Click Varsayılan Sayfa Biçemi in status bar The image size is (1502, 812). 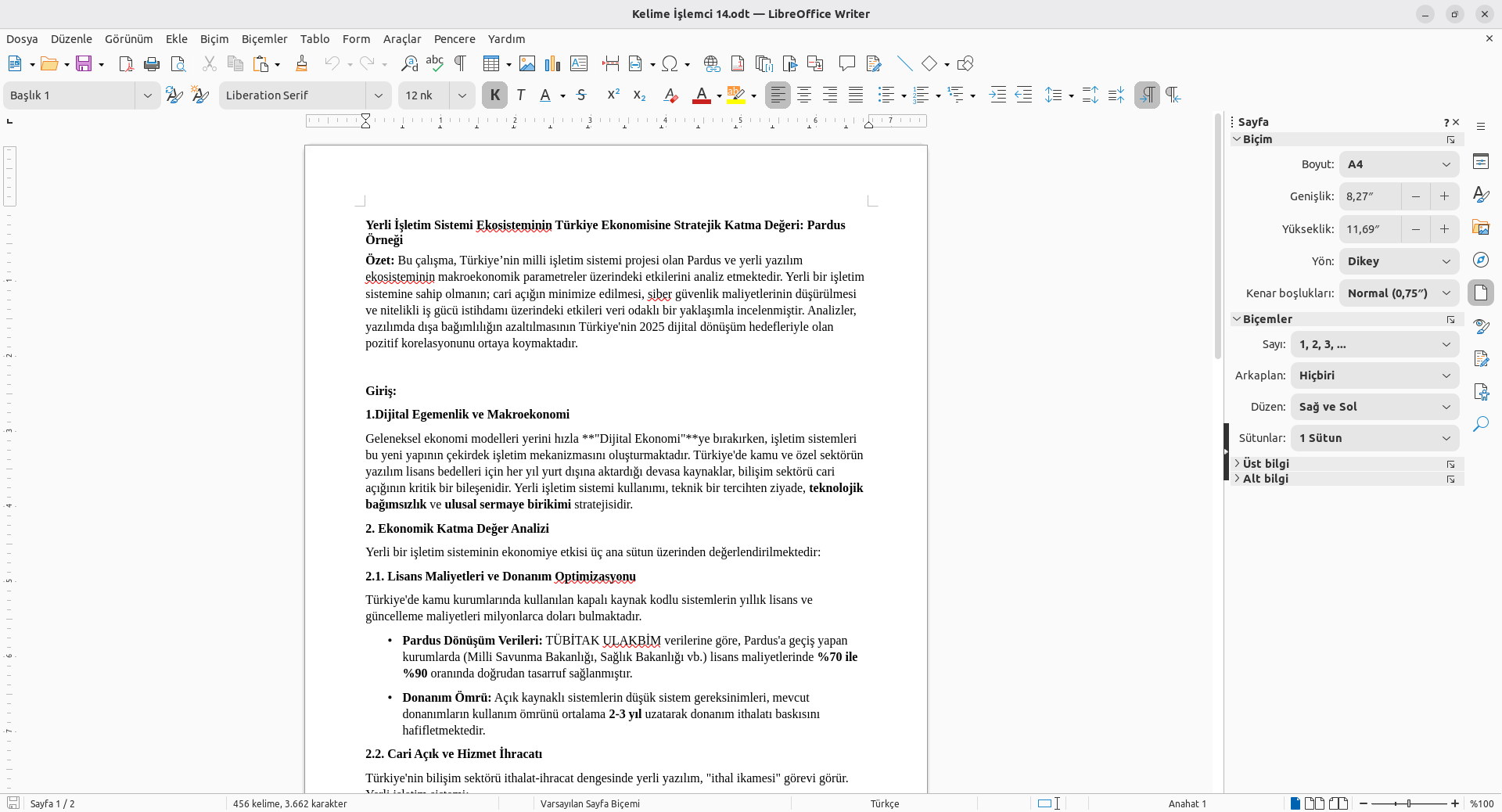pos(590,803)
